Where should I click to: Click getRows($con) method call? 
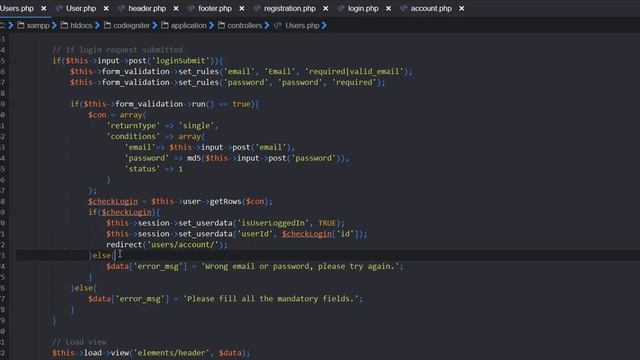(239, 201)
